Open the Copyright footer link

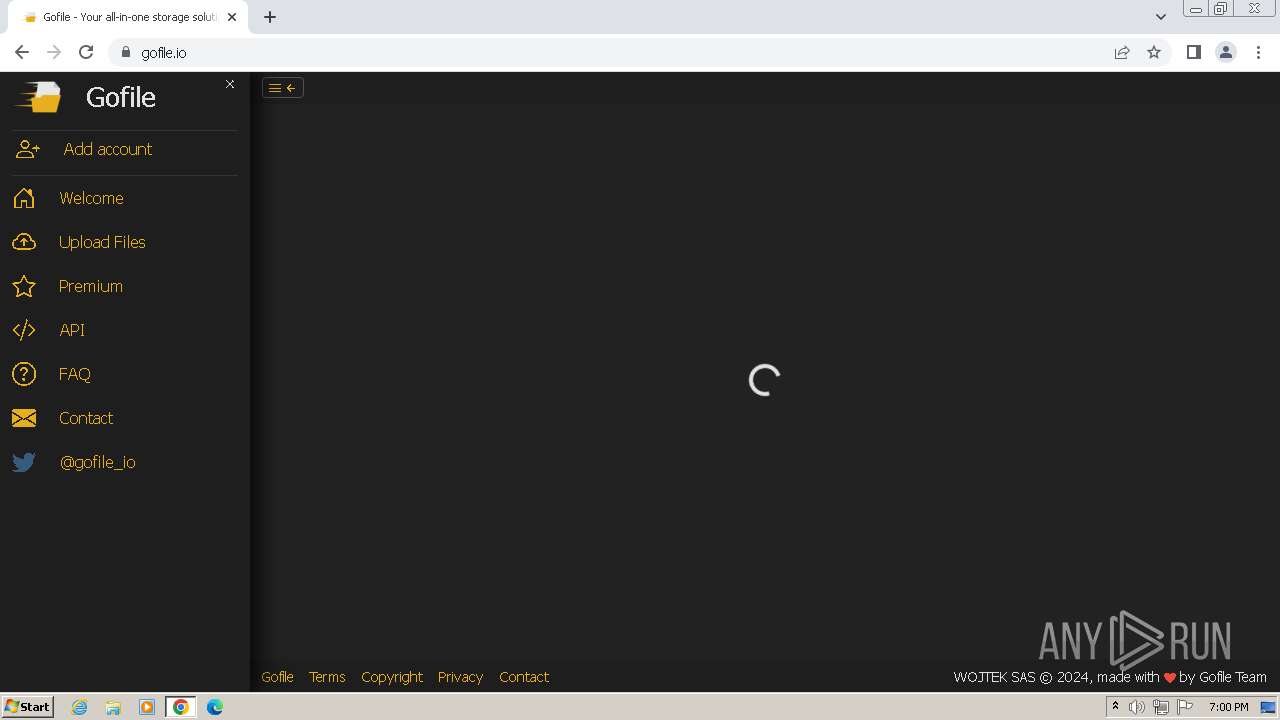coord(392,677)
